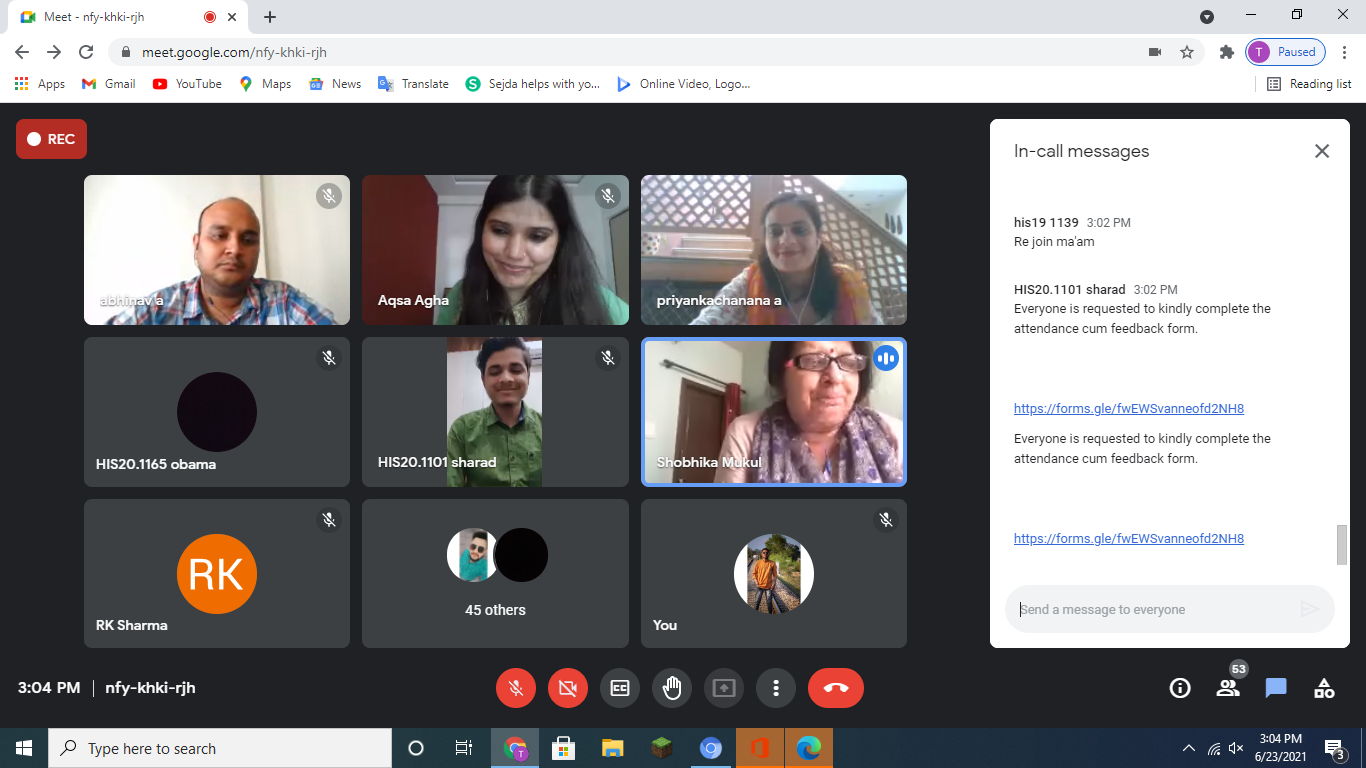The image size is (1366, 768).
Task: Expand the hidden system tray icons
Action: pos(1188,748)
